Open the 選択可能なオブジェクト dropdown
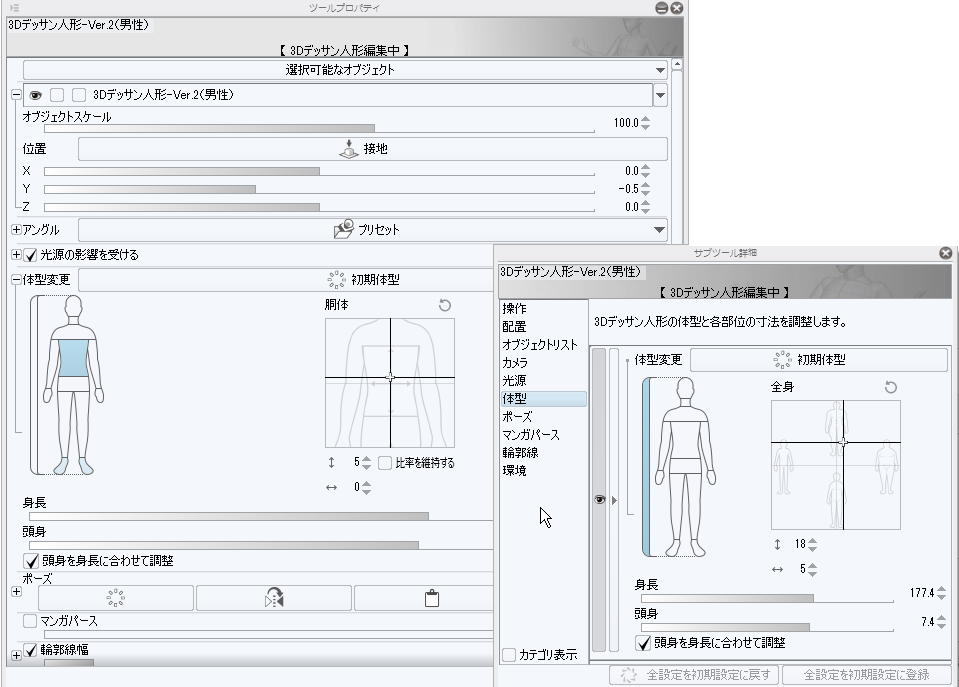 point(346,70)
